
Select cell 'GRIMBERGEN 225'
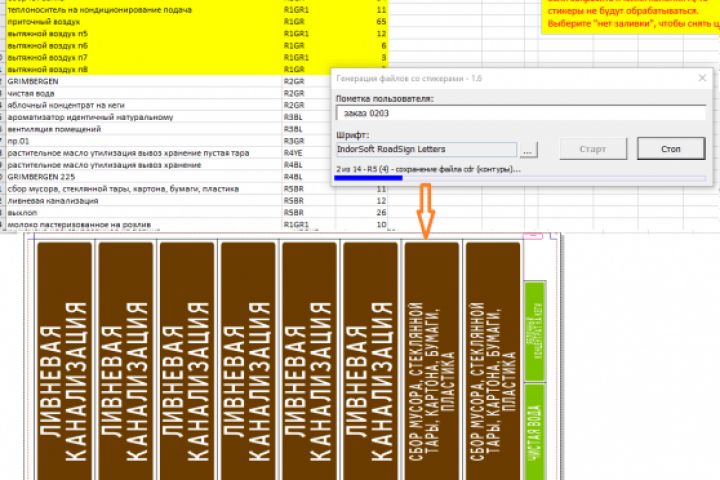(144, 177)
